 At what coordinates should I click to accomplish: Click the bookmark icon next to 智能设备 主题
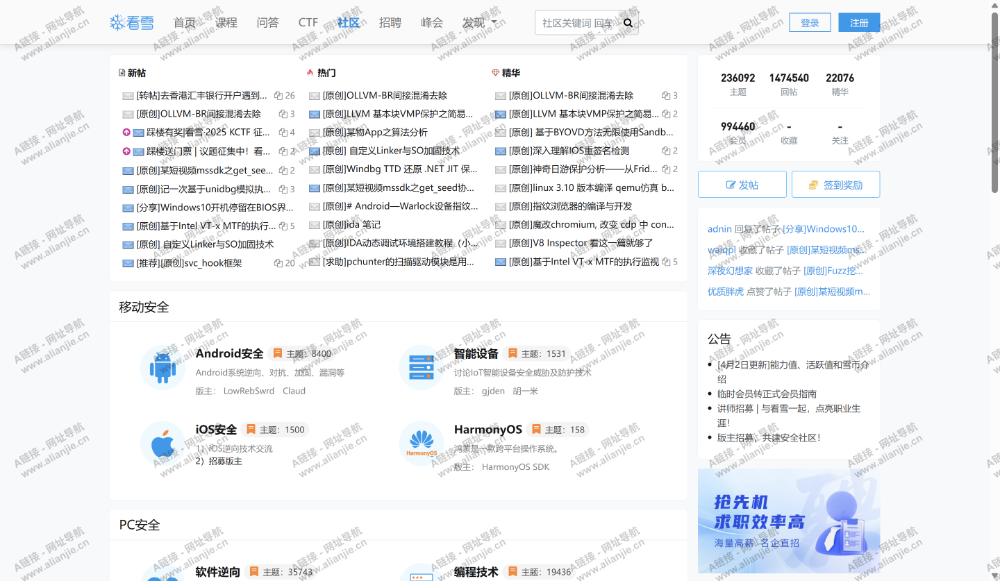pos(512,353)
